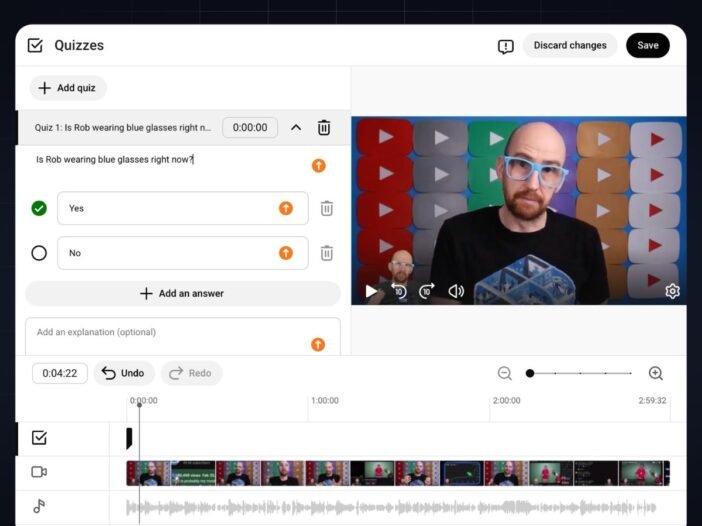Viewport: 702px width, 526px height.
Task: Zoom in the timeline
Action: tap(656, 373)
